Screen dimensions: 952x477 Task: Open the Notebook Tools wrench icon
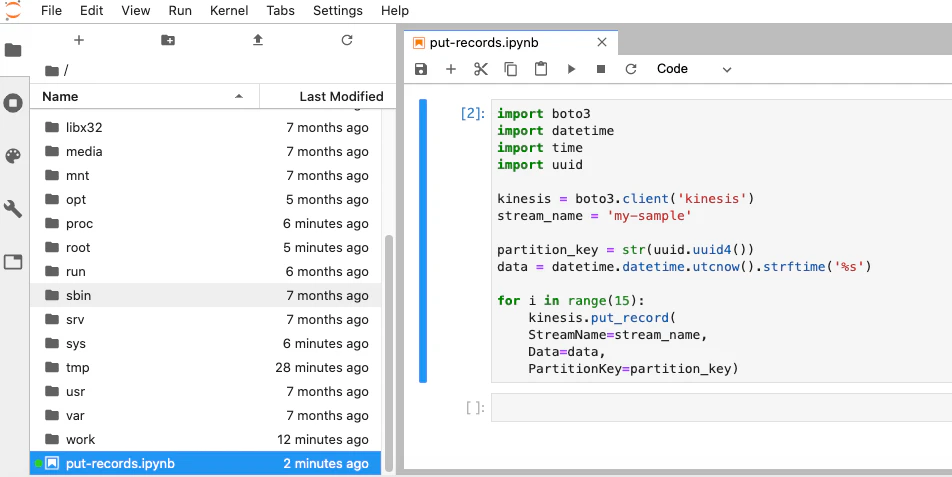[13, 209]
